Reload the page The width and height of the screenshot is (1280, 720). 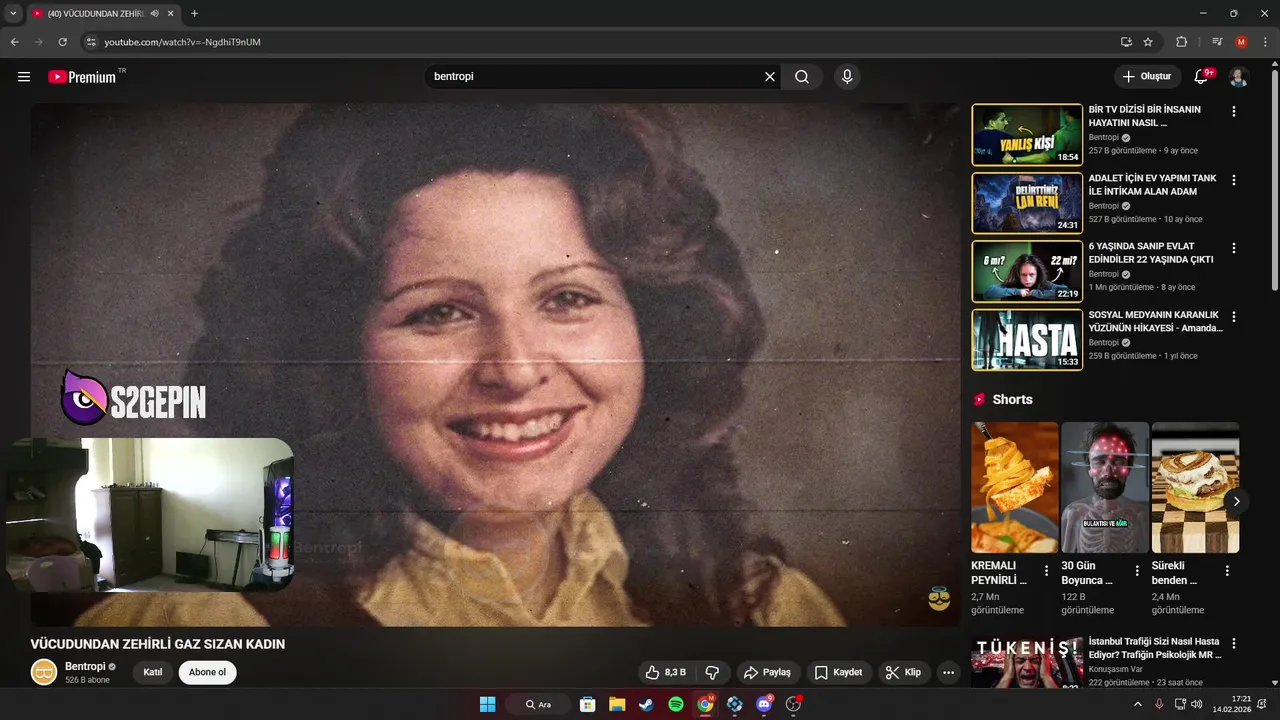click(63, 42)
